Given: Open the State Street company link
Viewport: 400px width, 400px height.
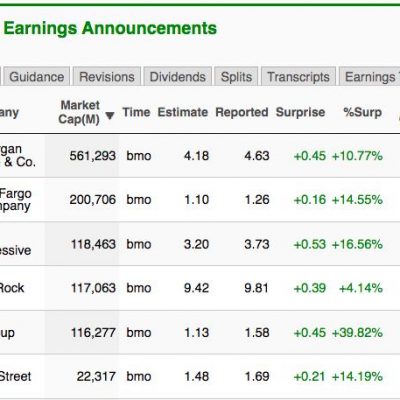Looking at the screenshot, I should 15,376.
